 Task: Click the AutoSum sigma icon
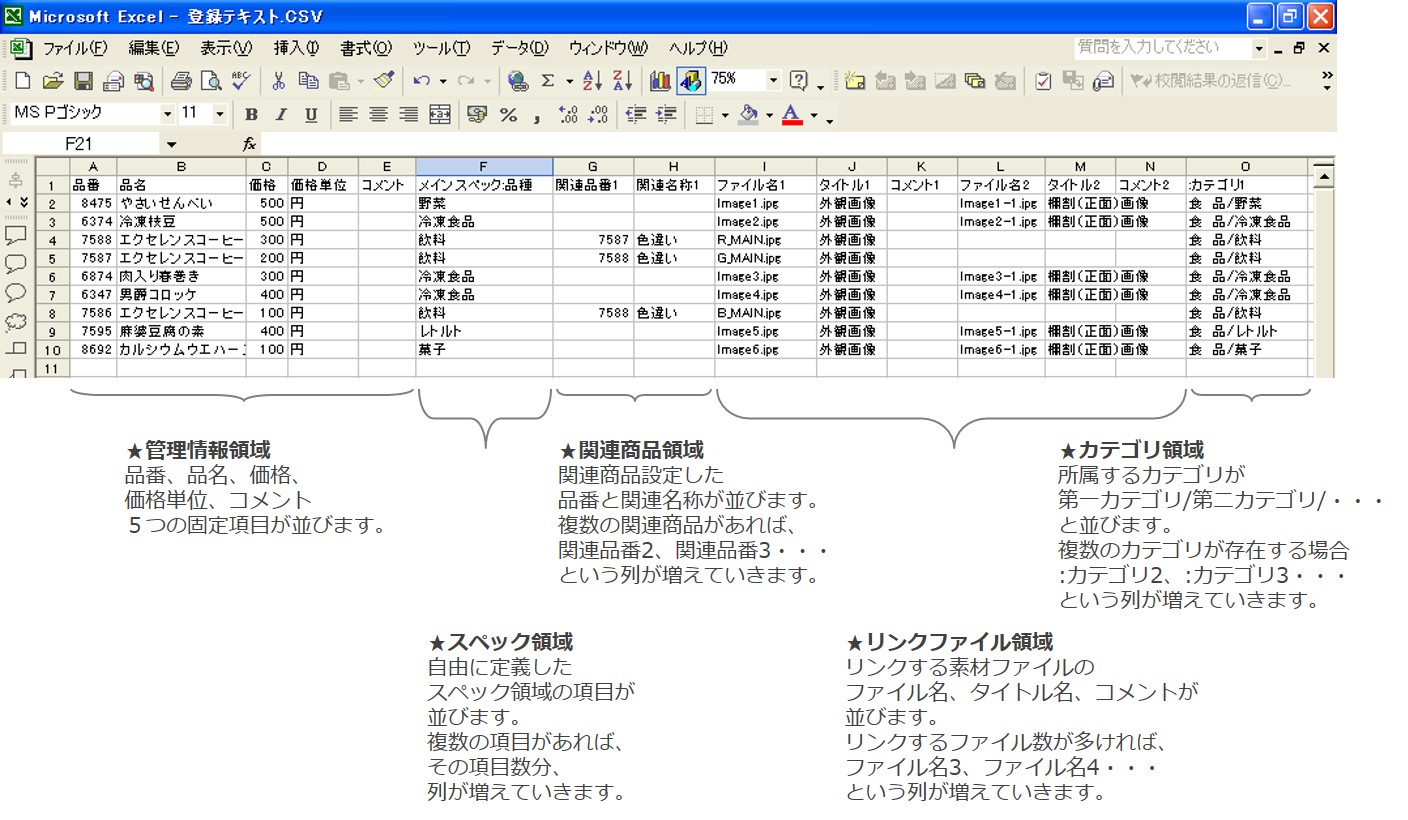click(548, 81)
